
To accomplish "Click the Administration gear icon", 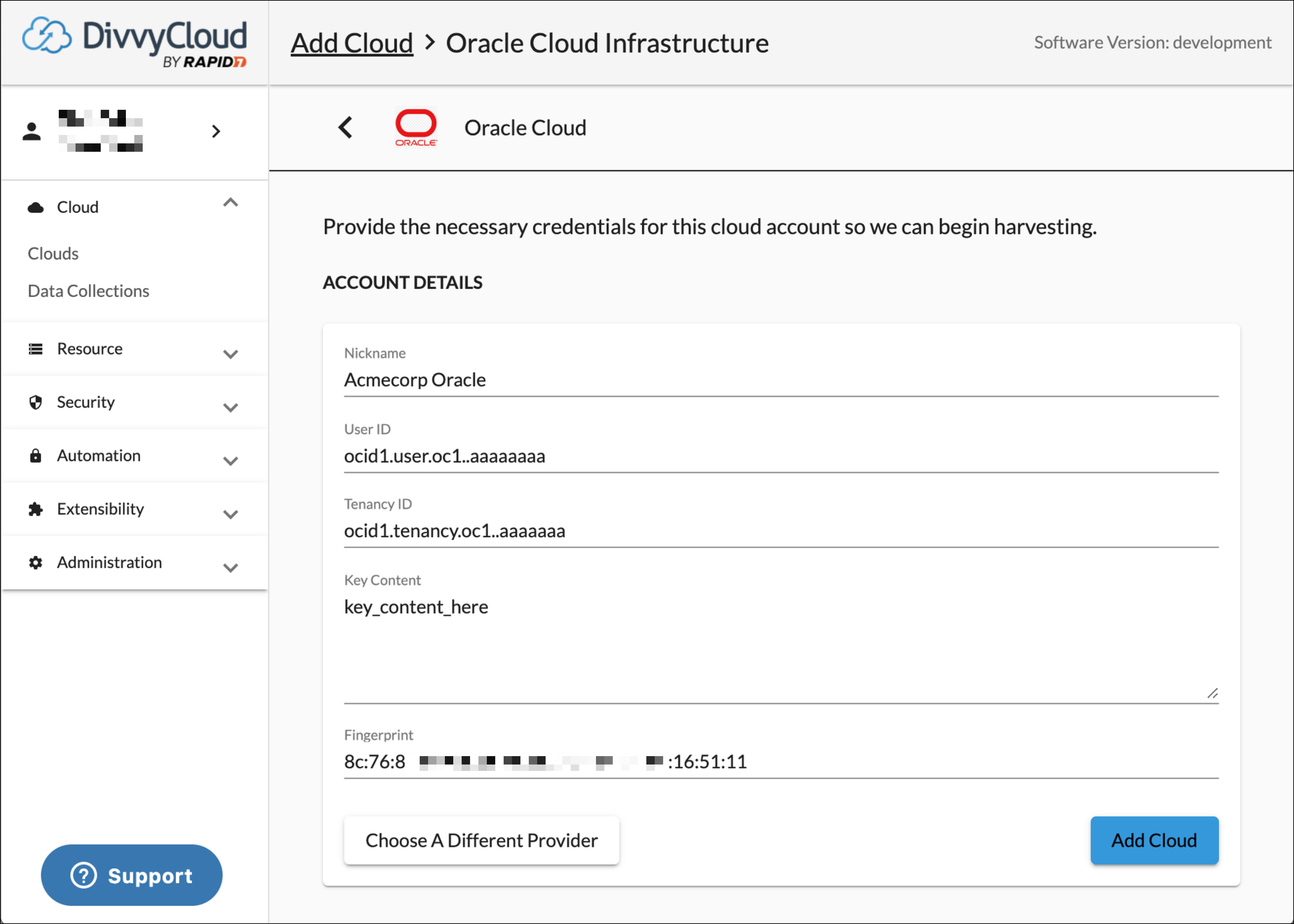I will pyautogui.click(x=36, y=562).
